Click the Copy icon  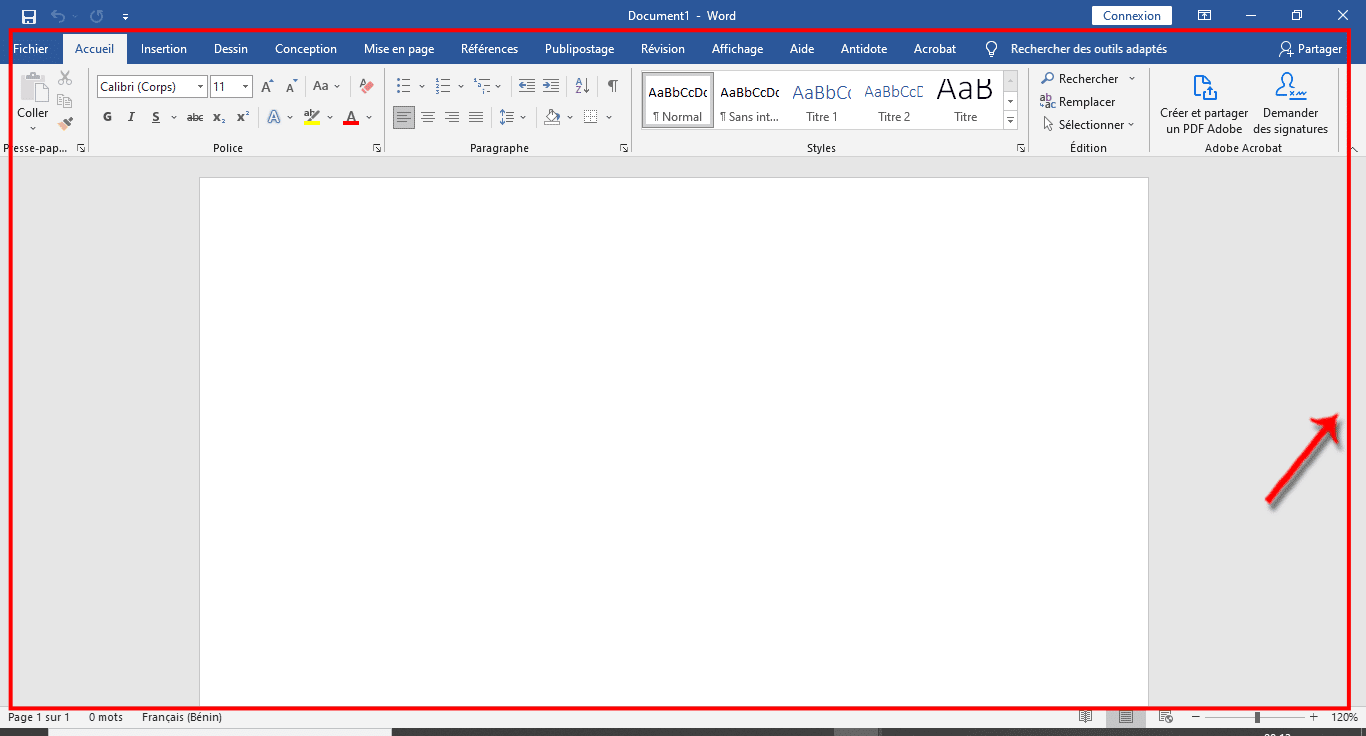click(65, 101)
